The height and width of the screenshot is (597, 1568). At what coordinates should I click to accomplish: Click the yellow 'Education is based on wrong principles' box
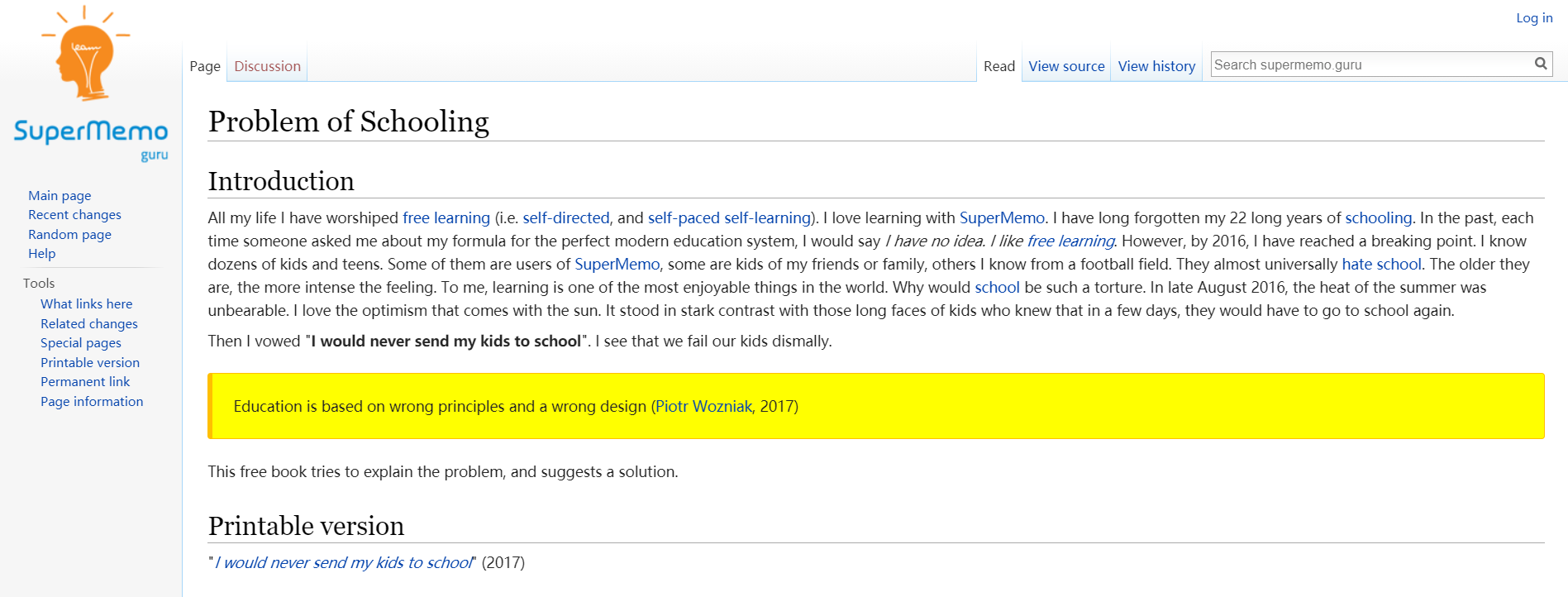[876, 406]
